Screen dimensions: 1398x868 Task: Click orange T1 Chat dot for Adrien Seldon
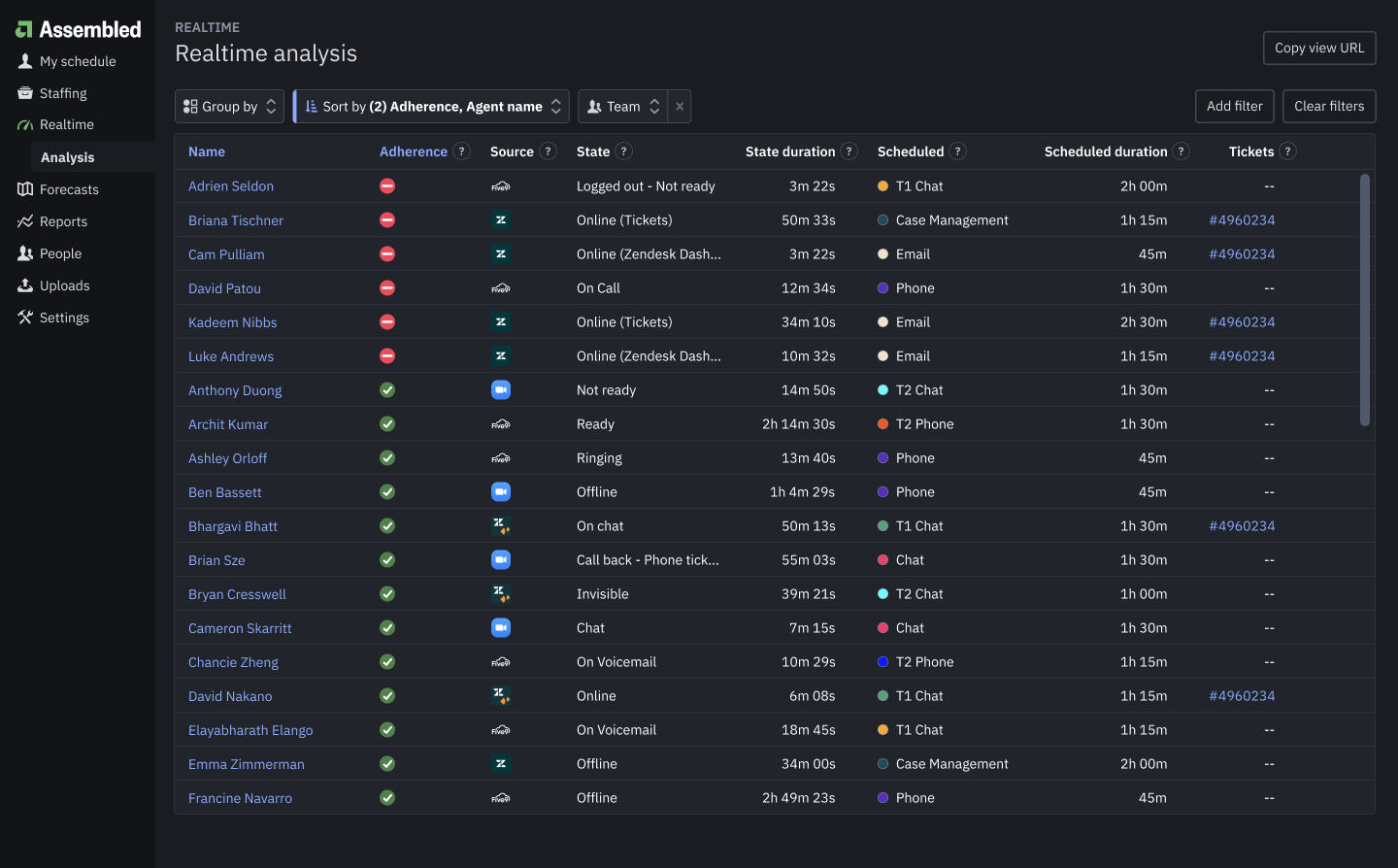tap(883, 186)
